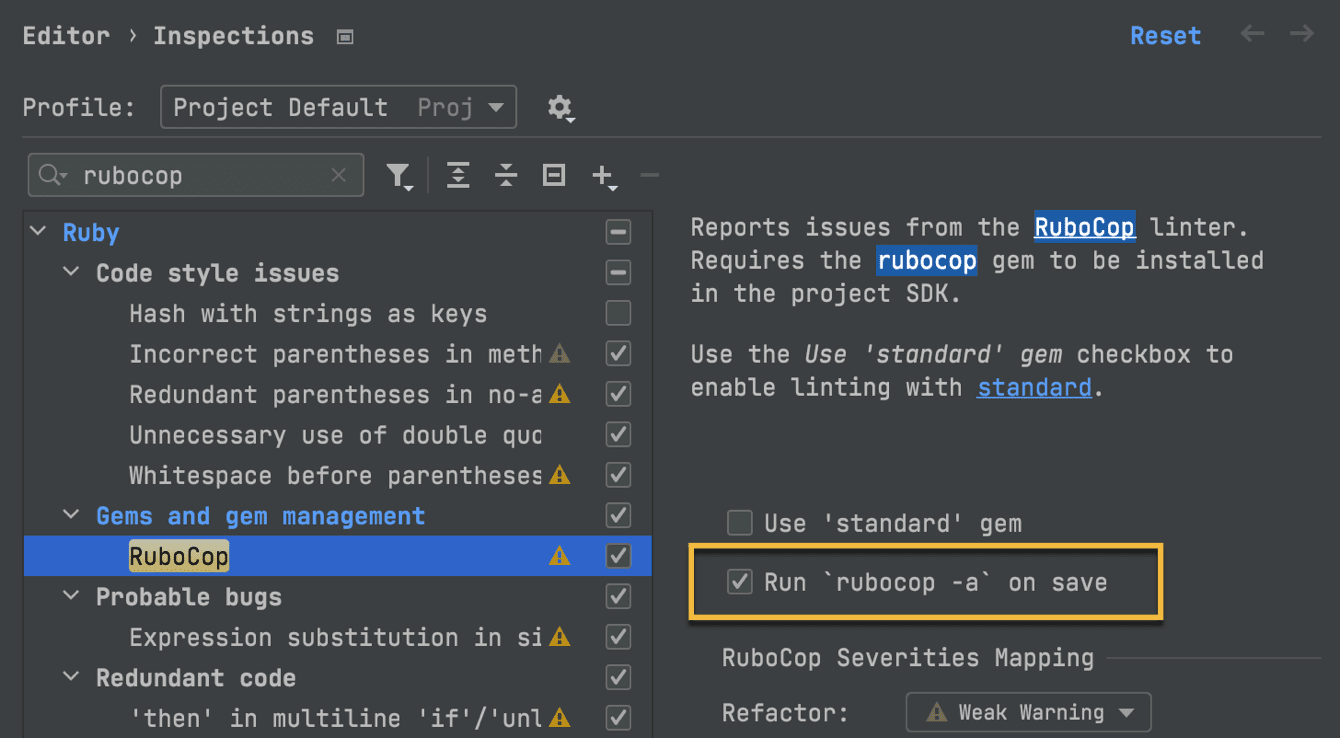Uncheck the Redundant code checkbox
This screenshot has height=738, width=1340.
(619, 678)
